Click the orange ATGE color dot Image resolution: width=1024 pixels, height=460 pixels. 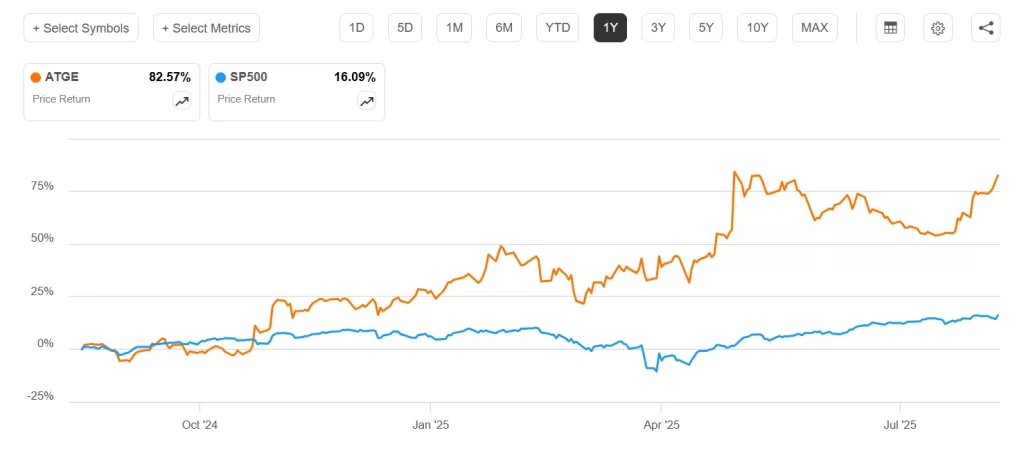click(x=36, y=77)
